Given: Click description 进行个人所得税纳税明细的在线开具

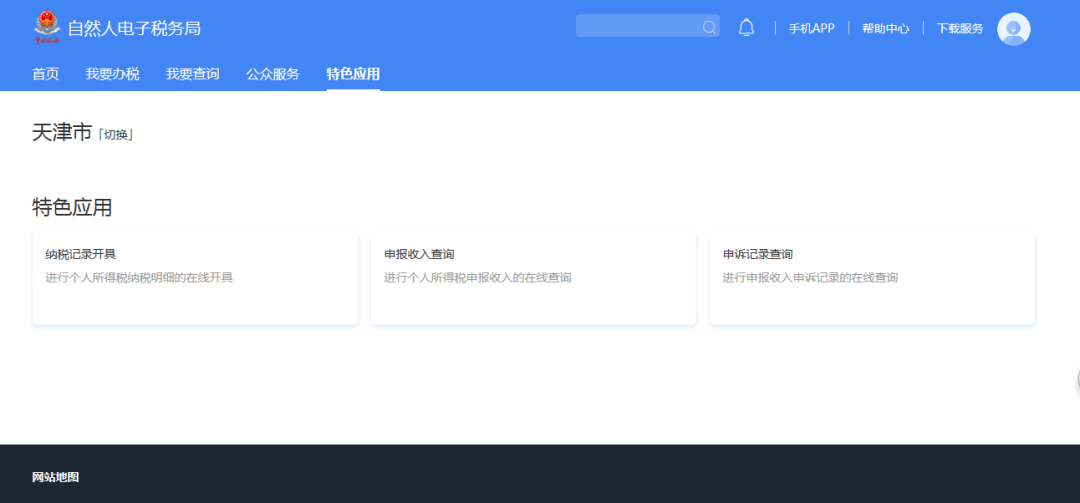Looking at the screenshot, I should coord(139,278).
